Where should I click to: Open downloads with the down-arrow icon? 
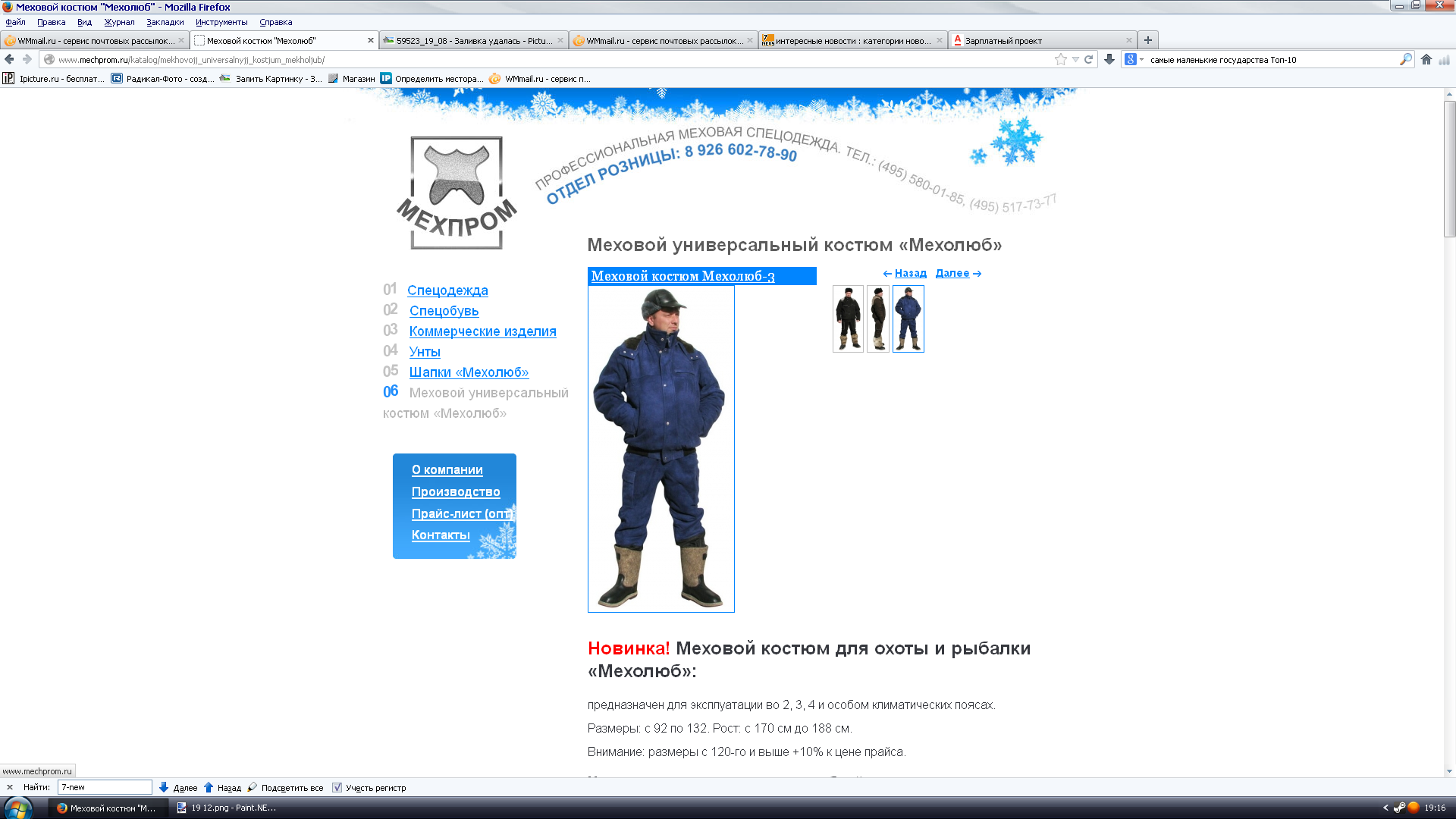coord(1109,59)
